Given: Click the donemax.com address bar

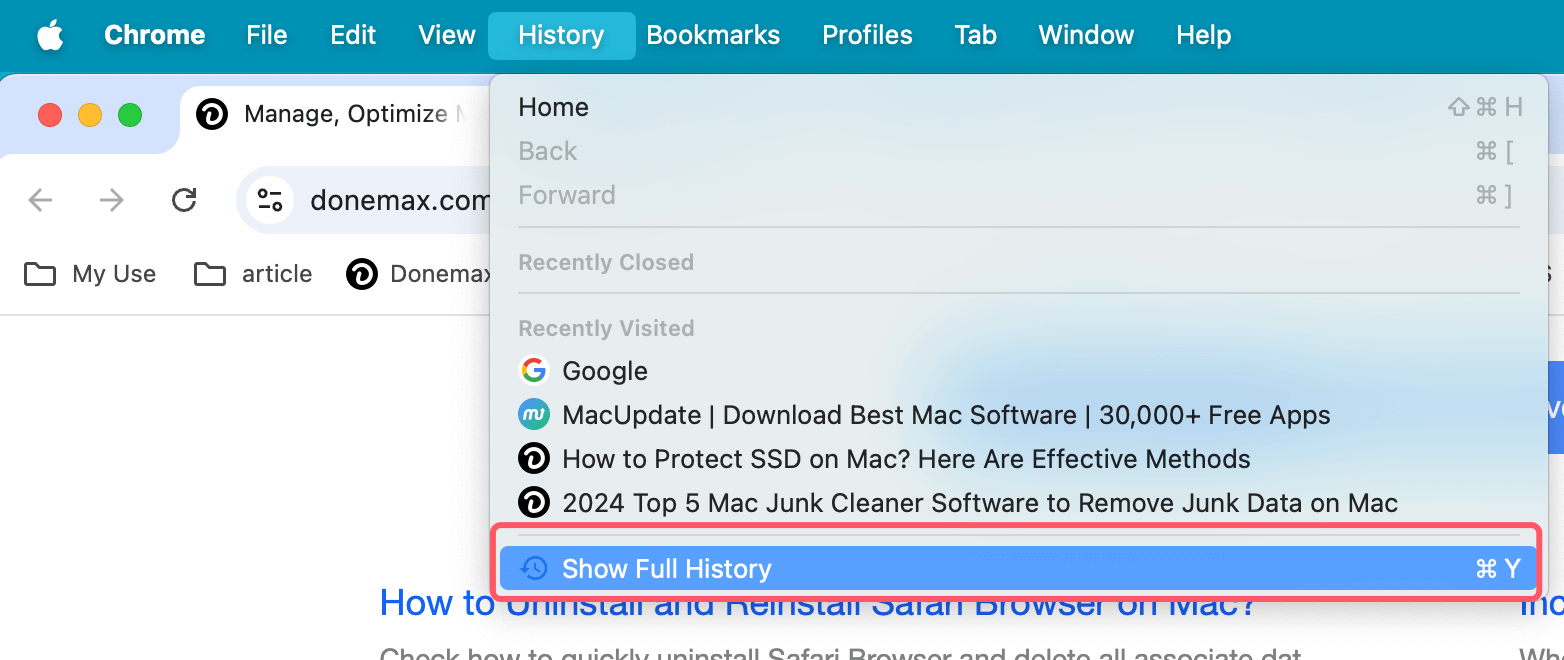Looking at the screenshot, I should pyautogui.click(x=400, y=200).
